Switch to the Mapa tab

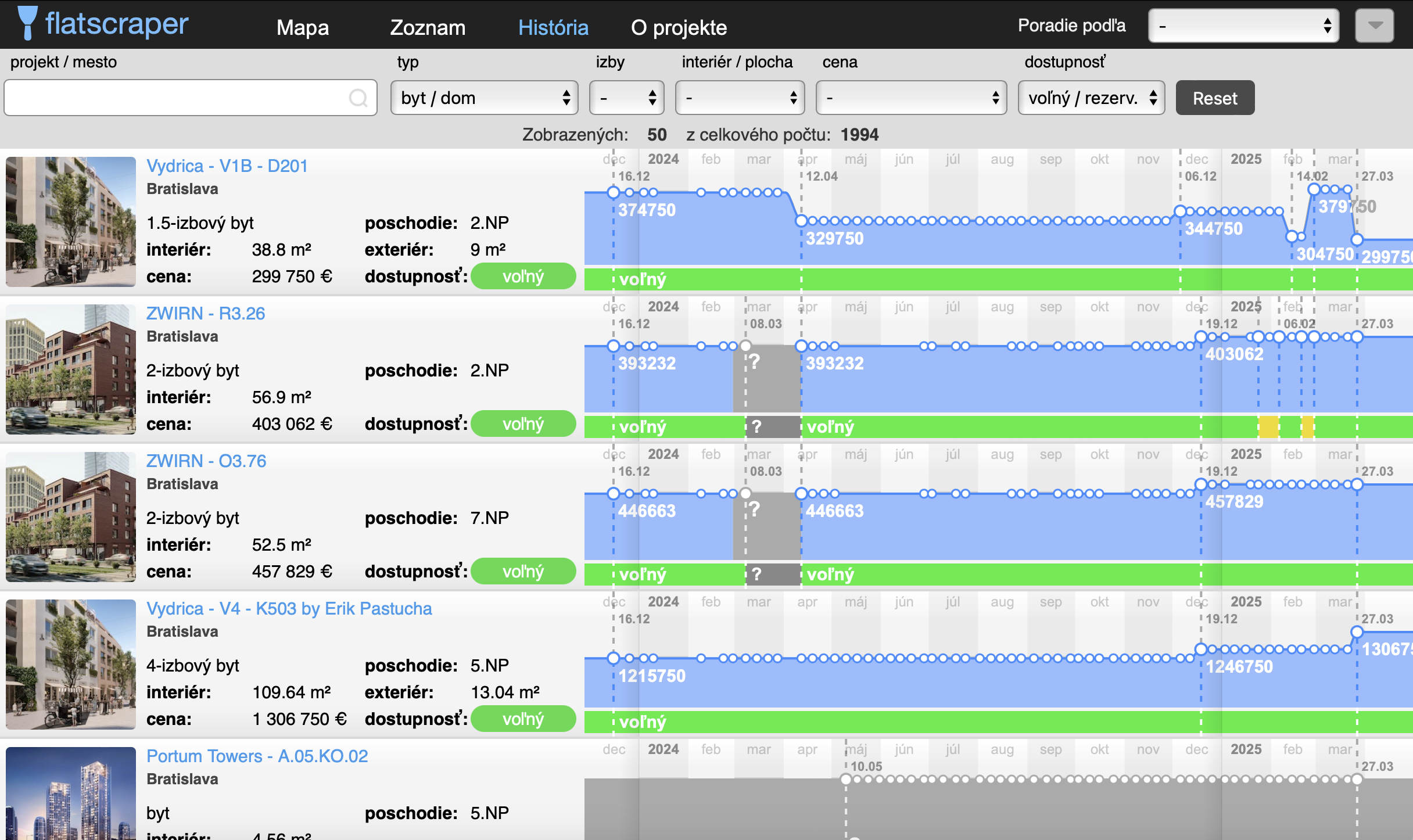(303, 27)
